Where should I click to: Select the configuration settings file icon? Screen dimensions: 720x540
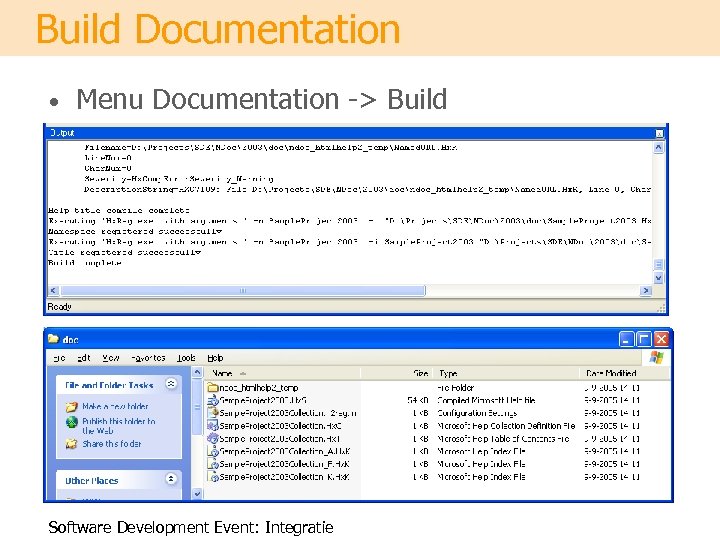click(x=212, y=413)
